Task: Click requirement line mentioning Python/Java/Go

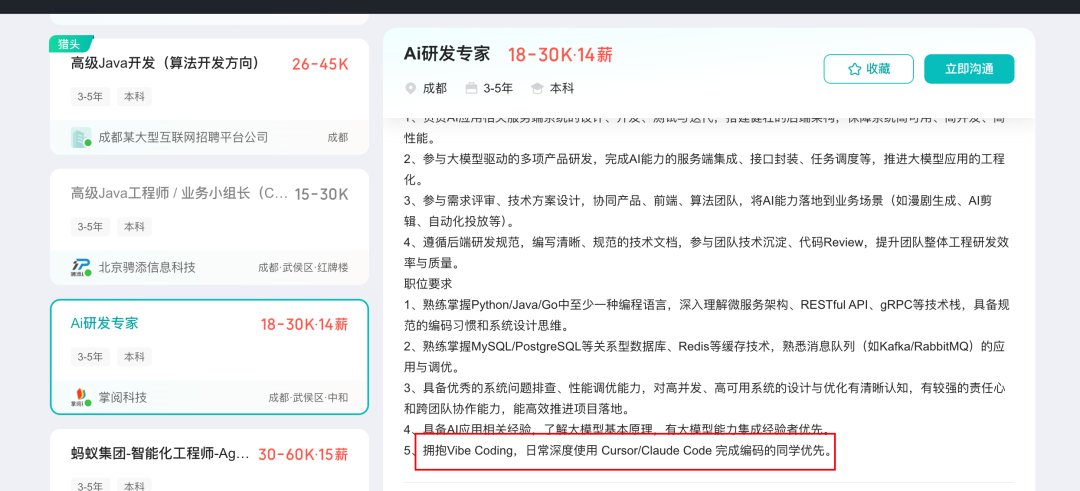Action: click(x=707, y=314)
